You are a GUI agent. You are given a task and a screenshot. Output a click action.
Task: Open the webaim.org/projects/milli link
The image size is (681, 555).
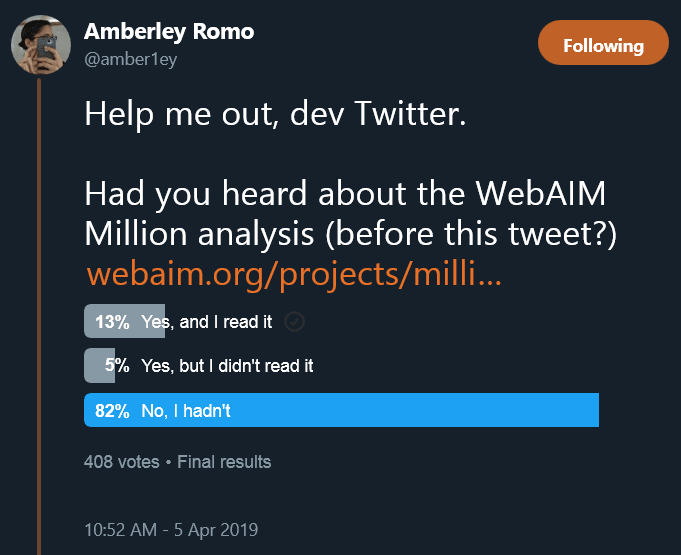point(294,274)
